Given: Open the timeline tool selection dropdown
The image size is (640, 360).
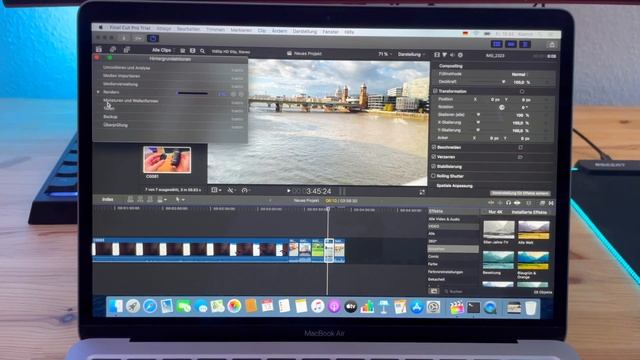Looking at the screenshot, I should pyautogui.click(x=180, y=200).
